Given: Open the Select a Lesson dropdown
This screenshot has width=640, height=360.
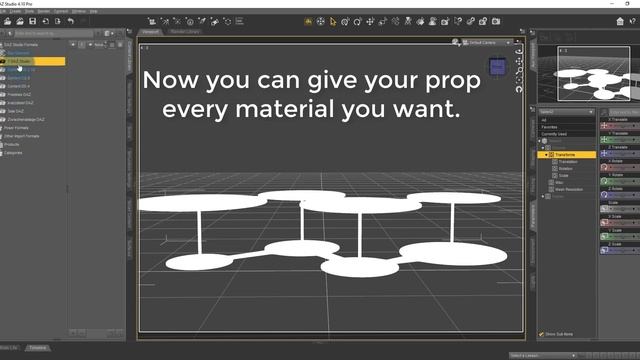Looking at the screenshot, I should click(542, 356).
